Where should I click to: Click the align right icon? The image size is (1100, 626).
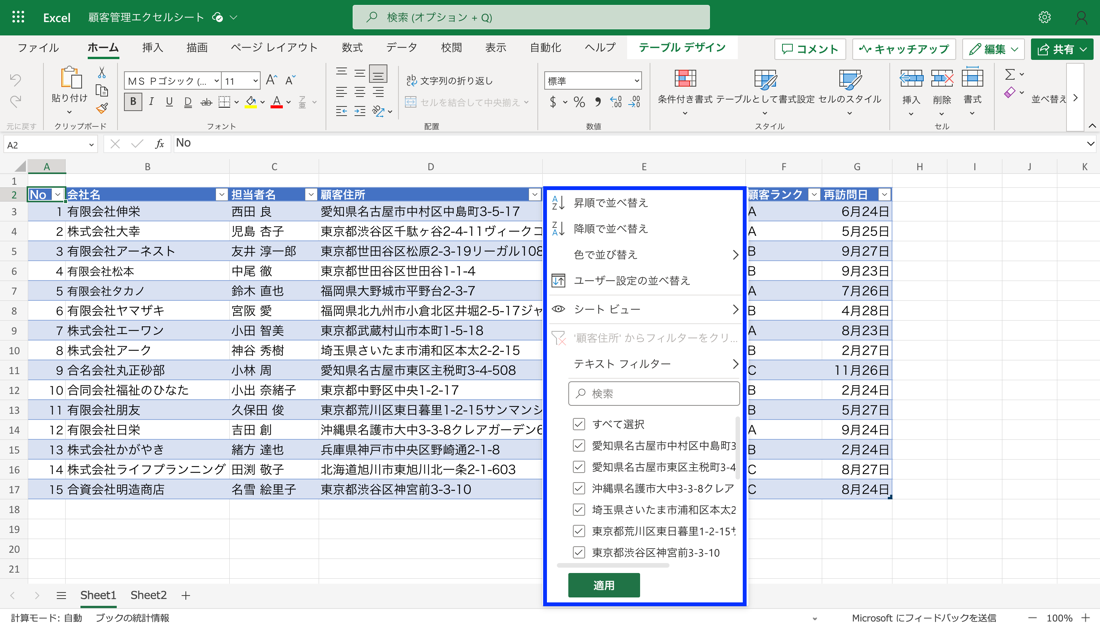coord(378,92)
